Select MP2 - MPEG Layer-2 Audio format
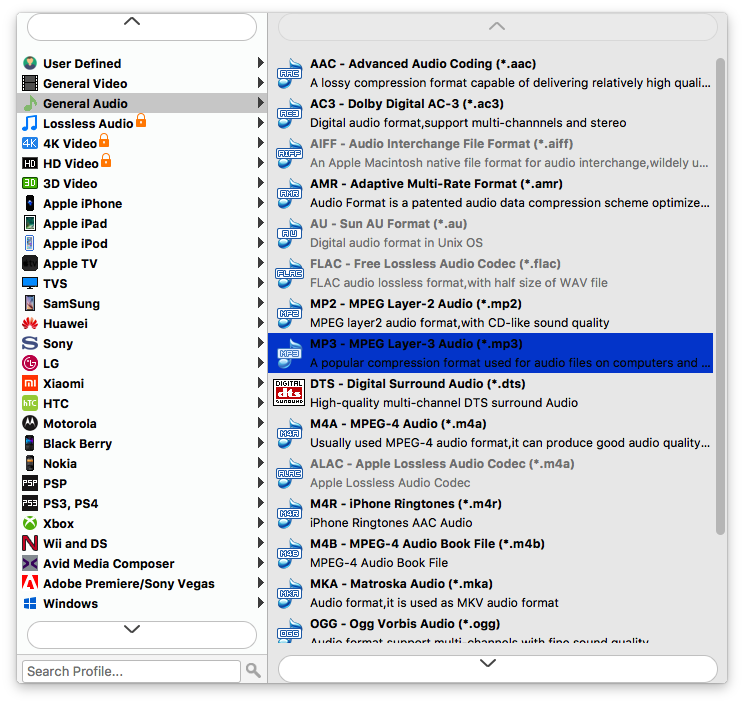Screen dimensions: 744x704 pyautogui.click(x=491, y=313)
